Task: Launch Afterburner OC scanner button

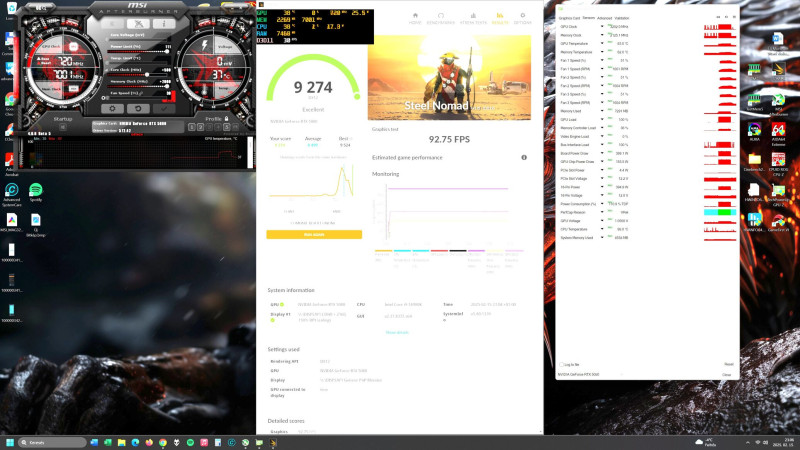Action: click(x=138, y=24)
